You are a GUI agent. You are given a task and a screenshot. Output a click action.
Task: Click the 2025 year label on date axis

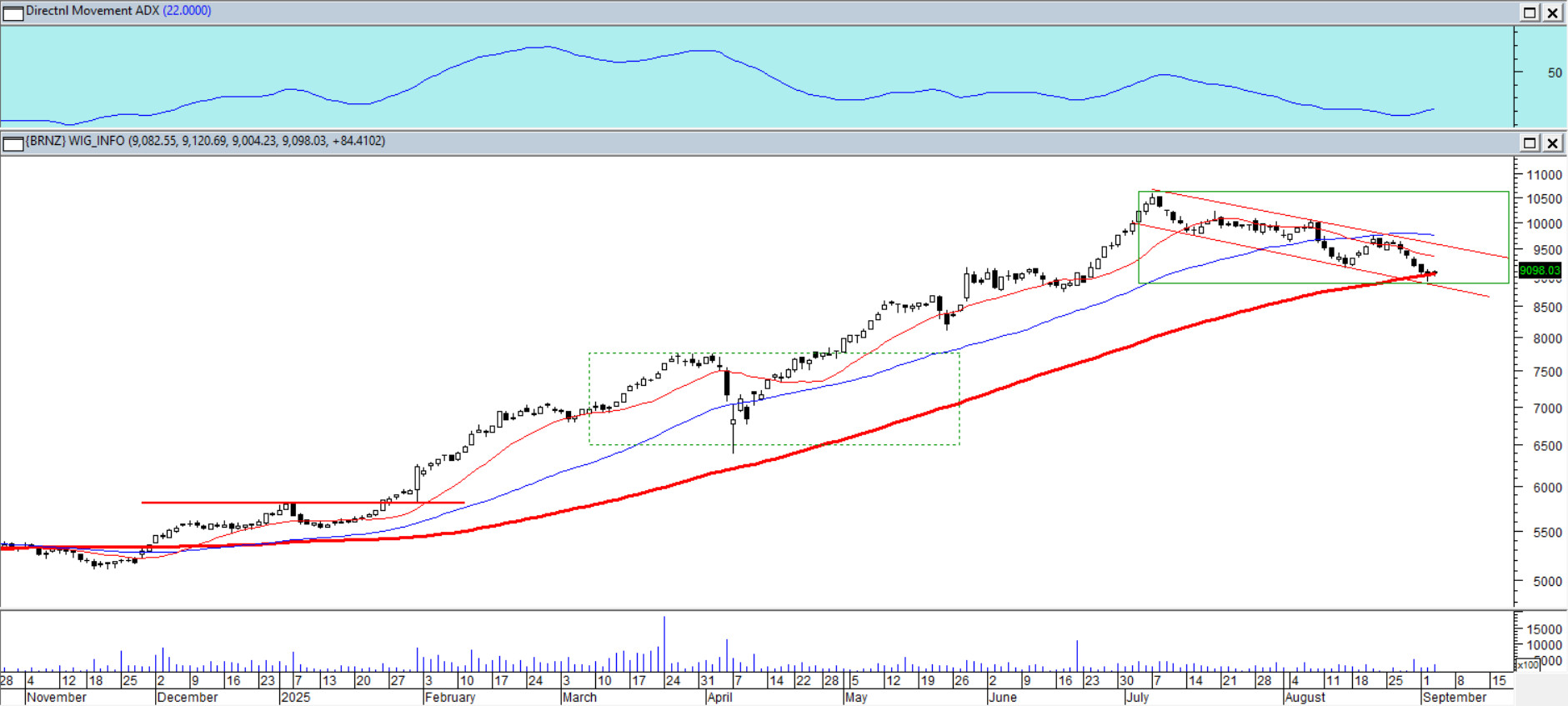point(295,697)
